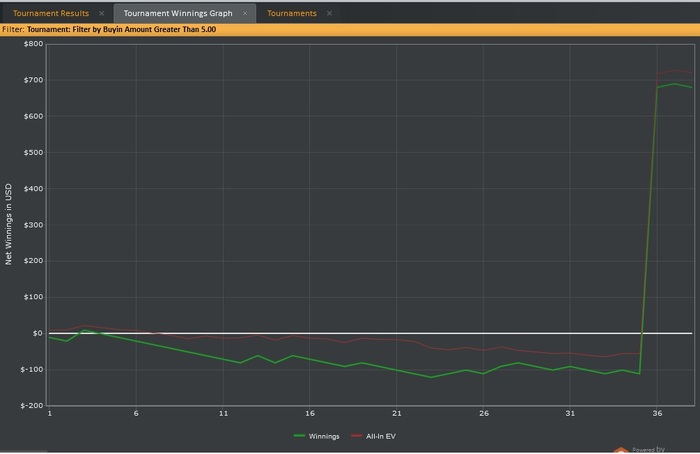Click the green Winnings legend color marker
The image size is (700, 454).
click(301, 436)
